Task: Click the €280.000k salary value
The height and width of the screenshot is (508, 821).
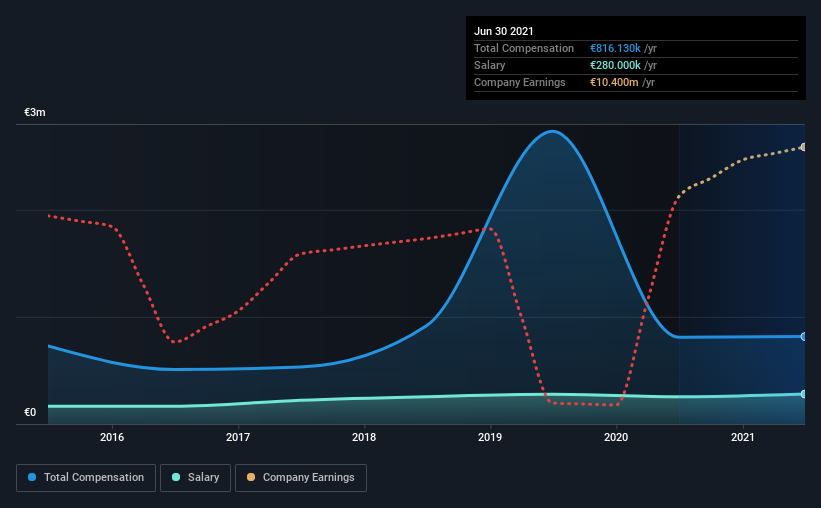Action: (x=615, y=65)
